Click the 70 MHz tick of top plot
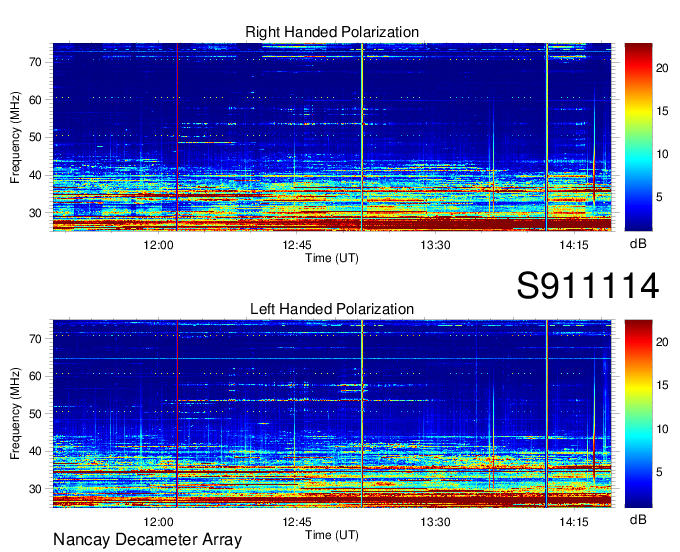Image resolution: width=680 pixels, height=552 pixels. pos(36,62)
